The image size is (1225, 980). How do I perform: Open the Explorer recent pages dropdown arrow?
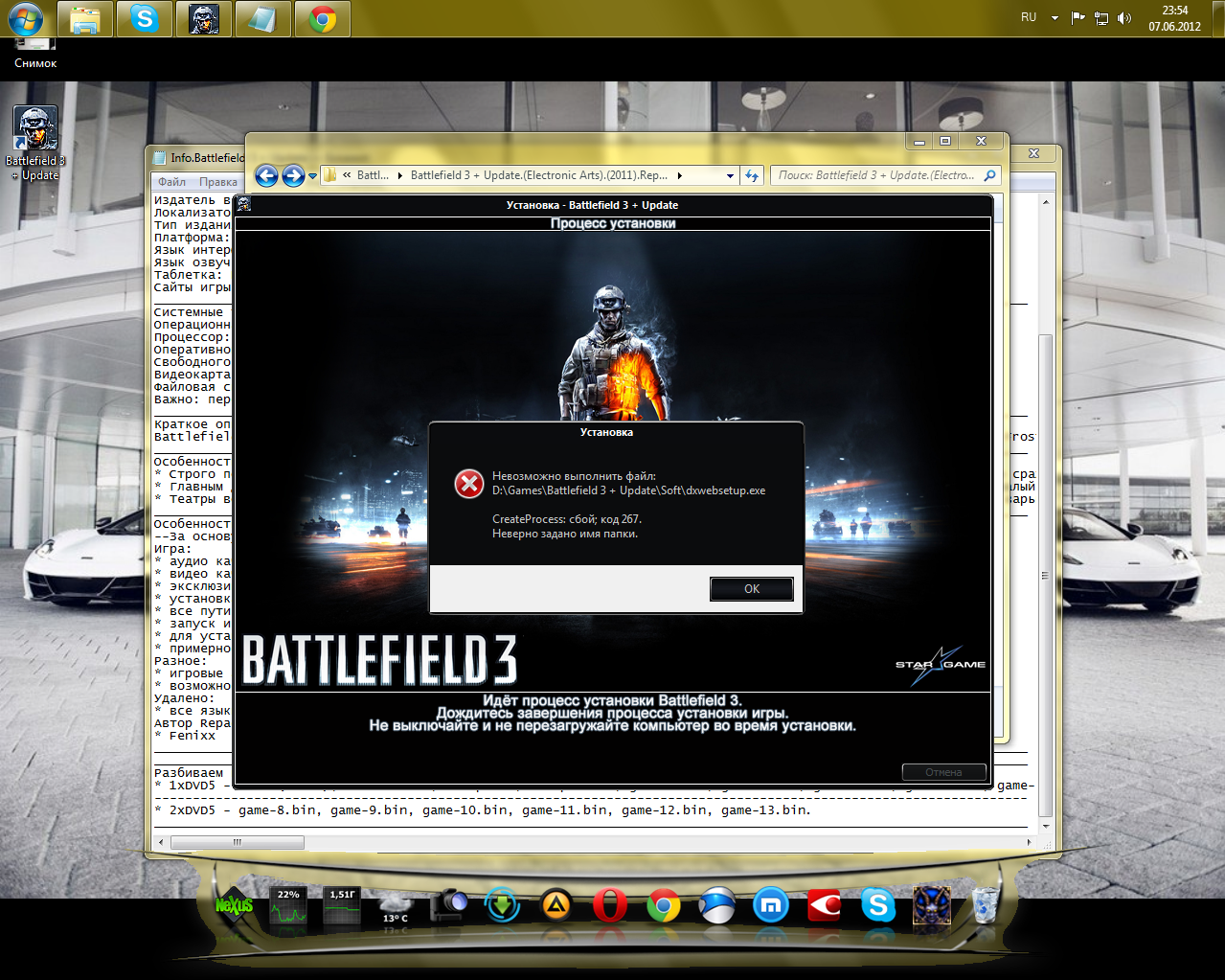coord(312,176)
